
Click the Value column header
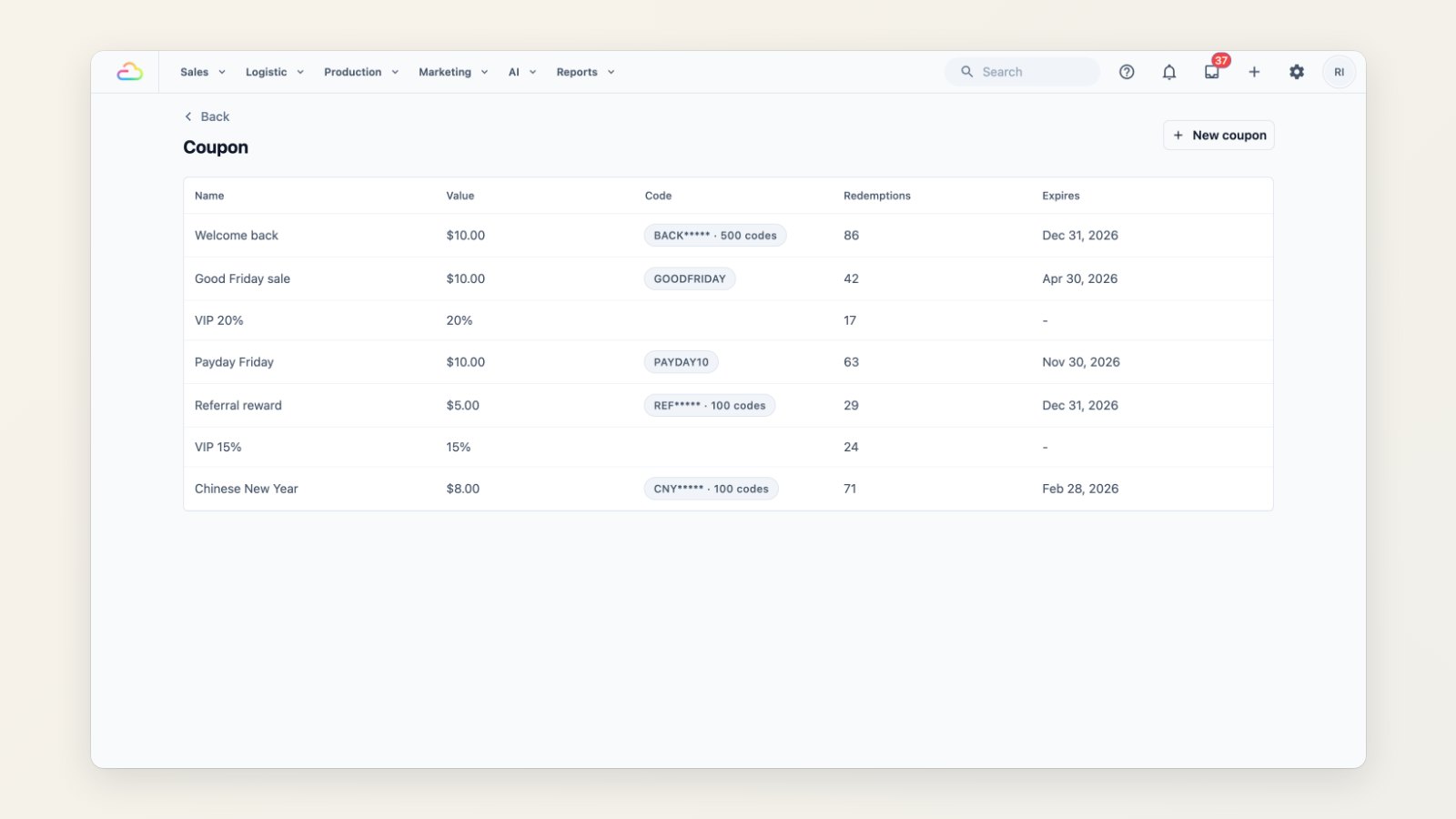tap(460, 196)
